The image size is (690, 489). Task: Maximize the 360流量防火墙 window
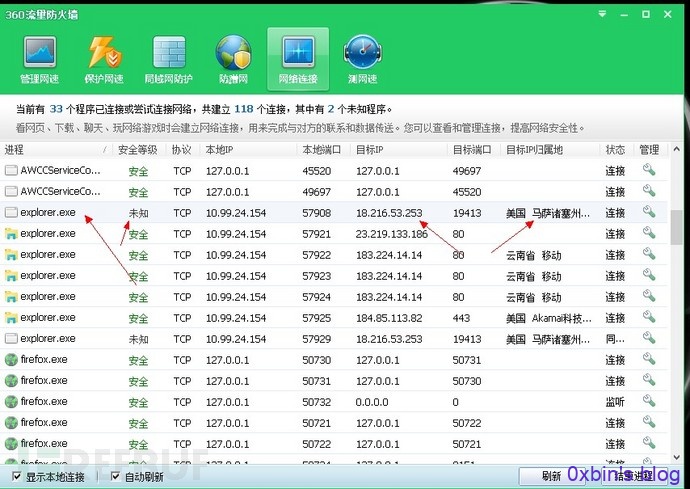point(646,14)
